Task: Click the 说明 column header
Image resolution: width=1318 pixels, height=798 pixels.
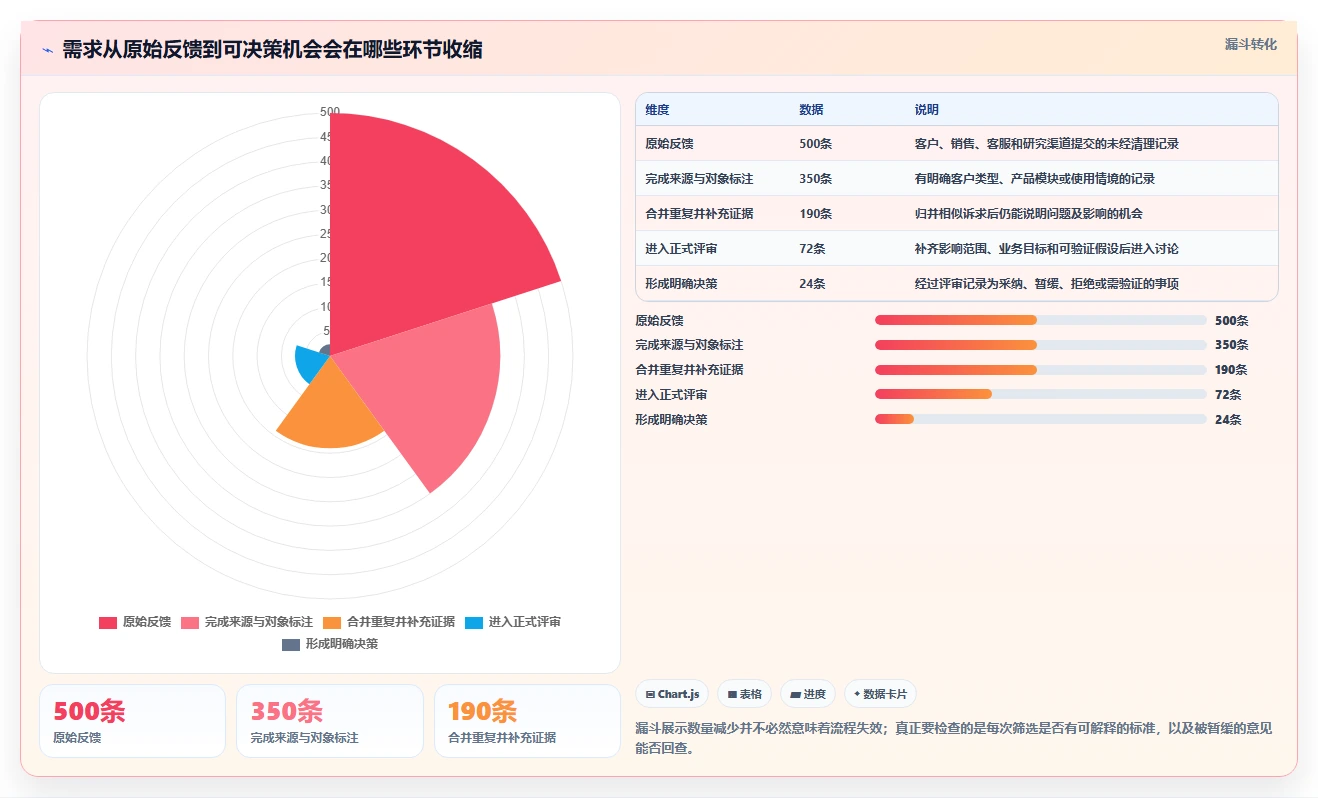Action: pyautogui.click(x=926, y=110)
